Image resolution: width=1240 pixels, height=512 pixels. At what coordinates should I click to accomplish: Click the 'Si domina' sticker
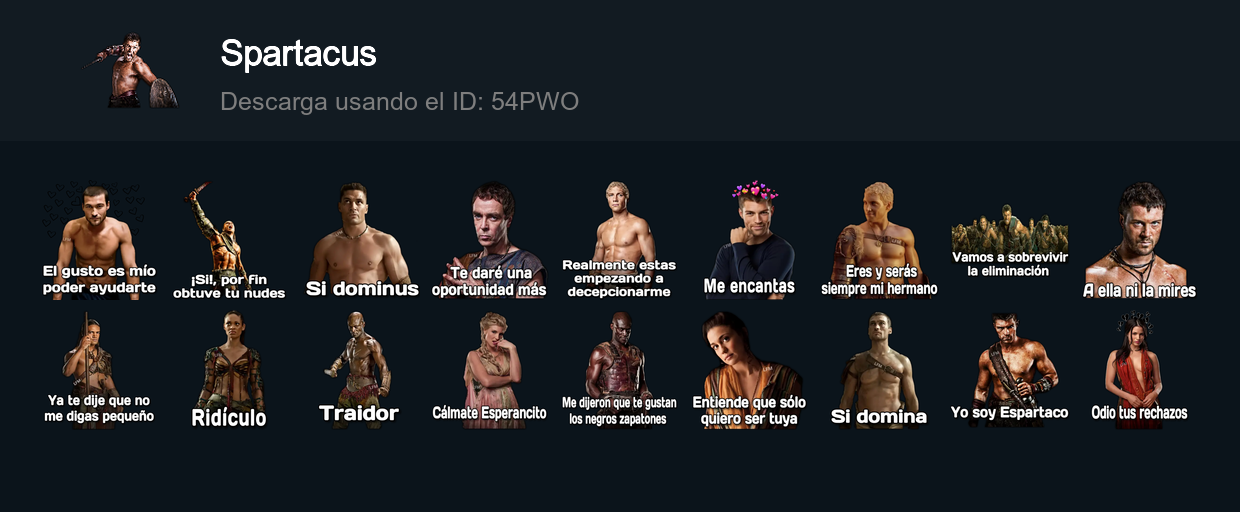(x=879, y=371)
